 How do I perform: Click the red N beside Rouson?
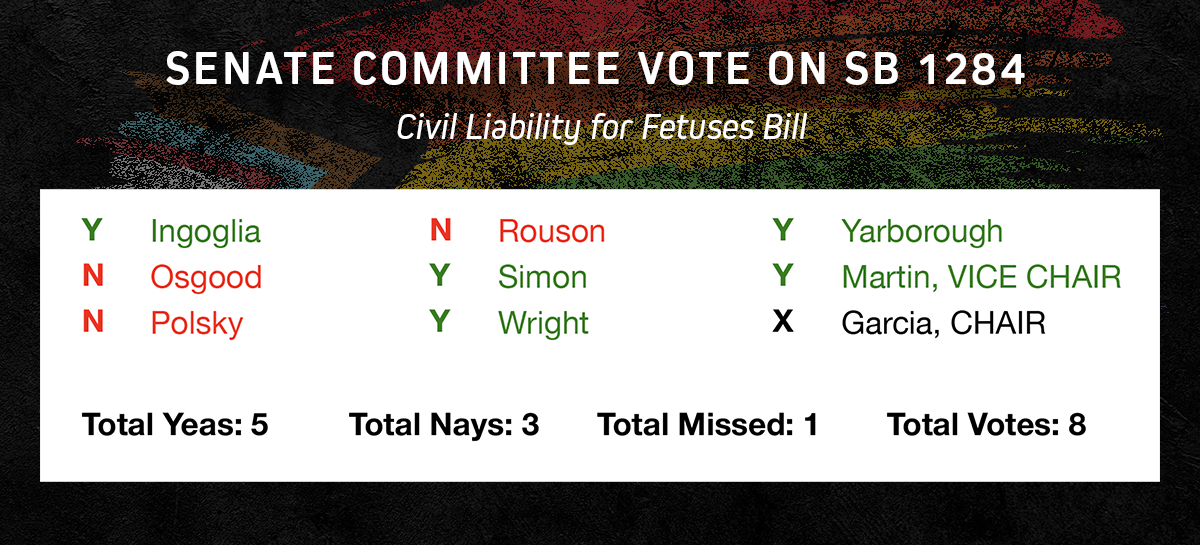[440, 231]
